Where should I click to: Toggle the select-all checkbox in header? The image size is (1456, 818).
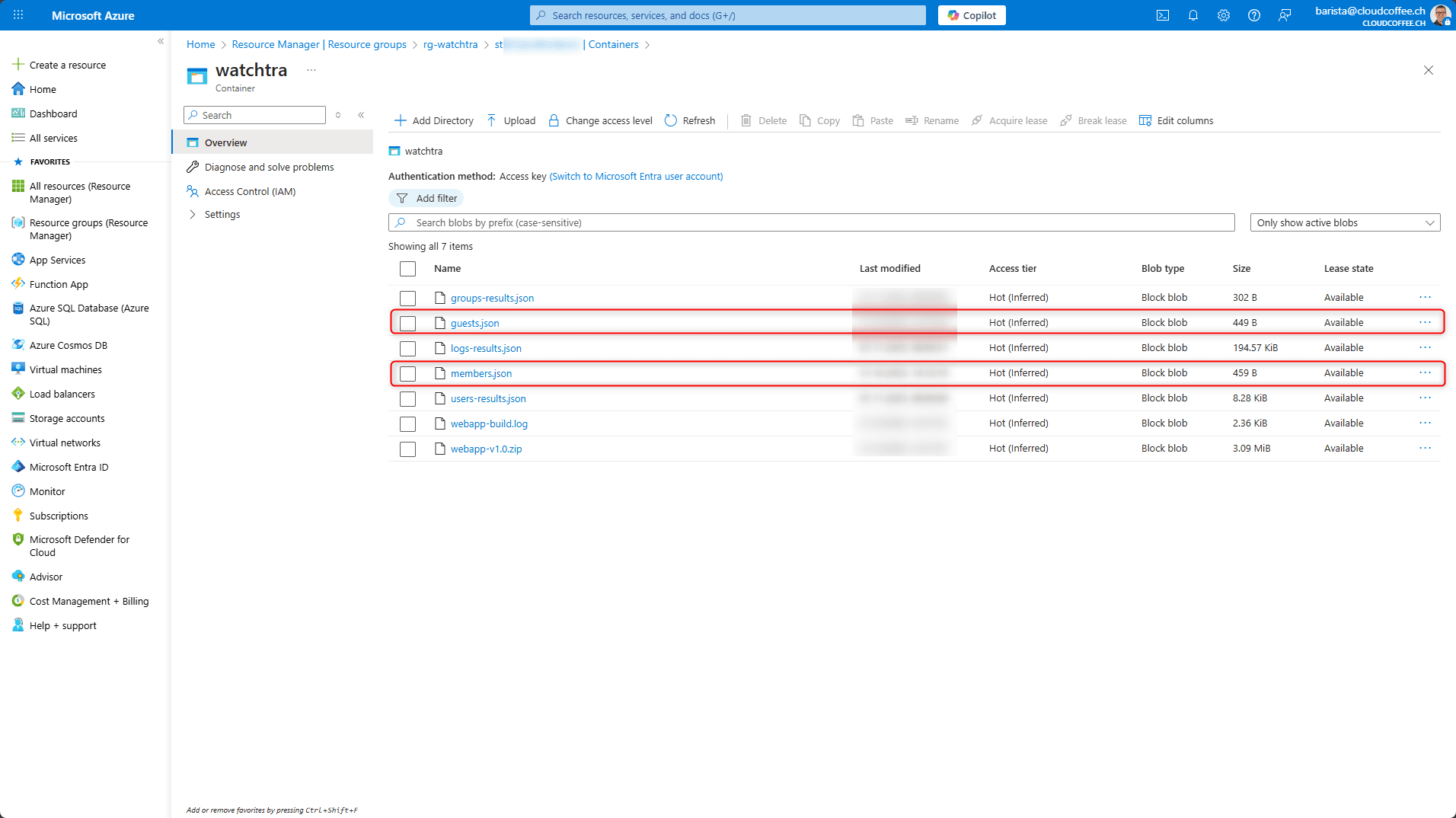pyautogui.click(x=408, y=269)
